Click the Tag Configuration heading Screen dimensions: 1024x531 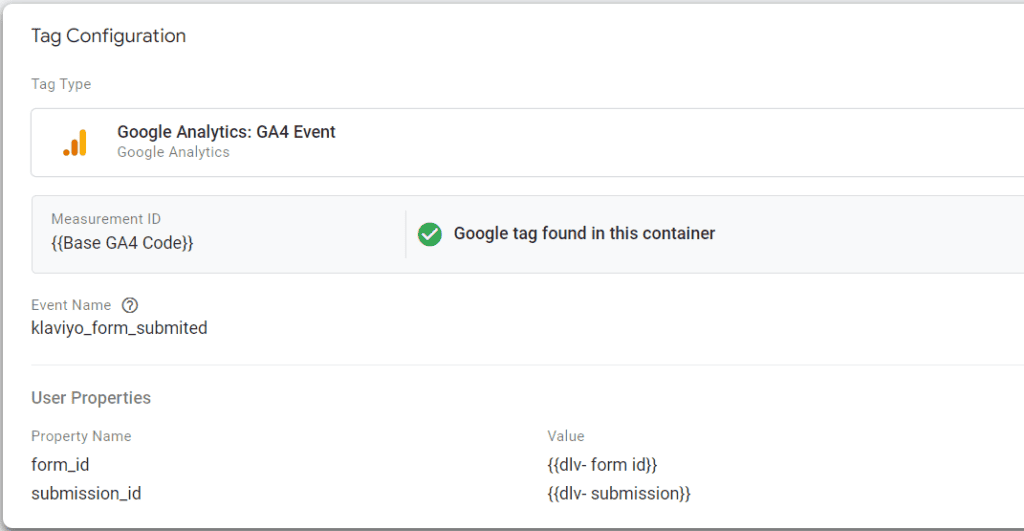click(x=108, y=36)
